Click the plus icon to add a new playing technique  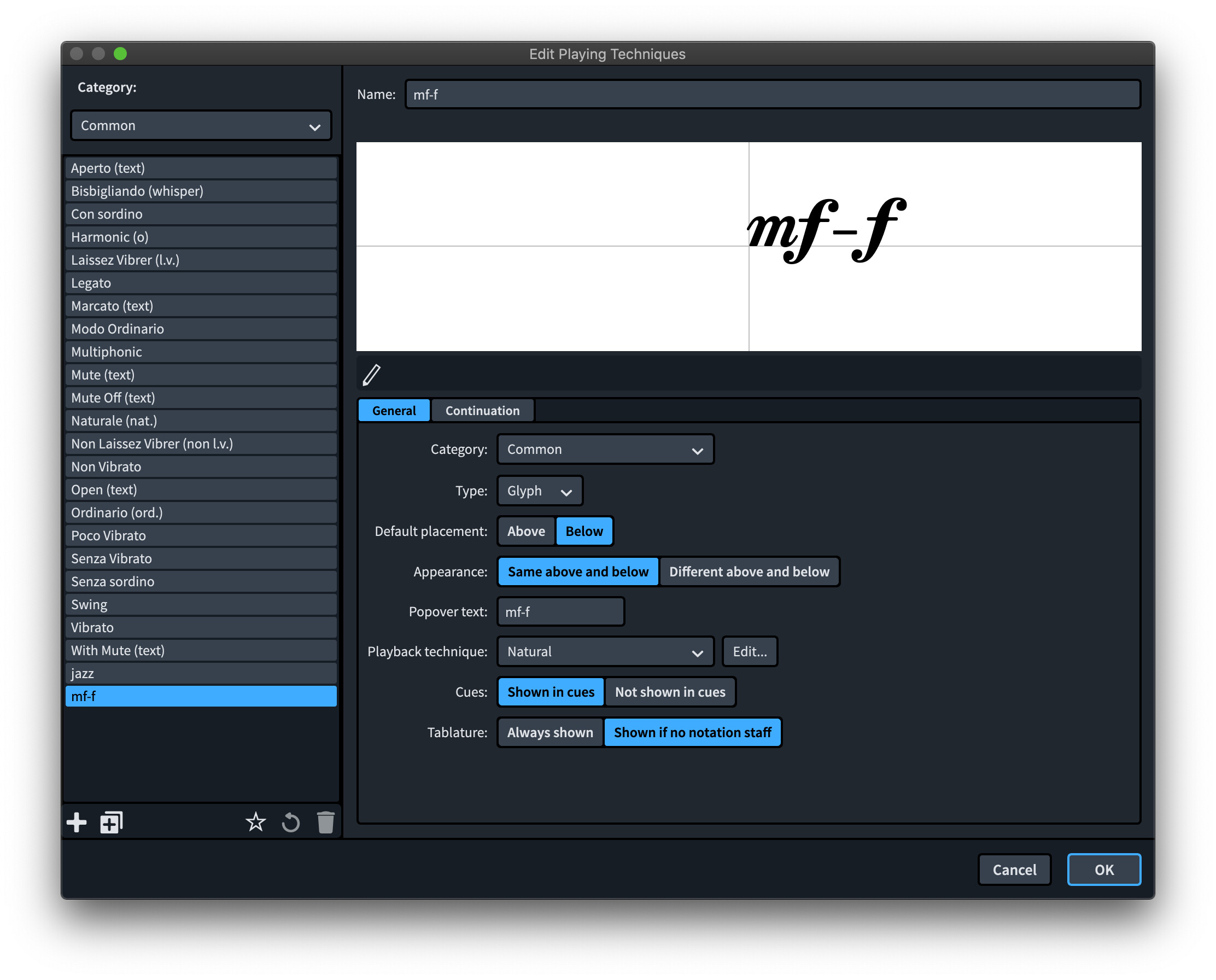77,822
